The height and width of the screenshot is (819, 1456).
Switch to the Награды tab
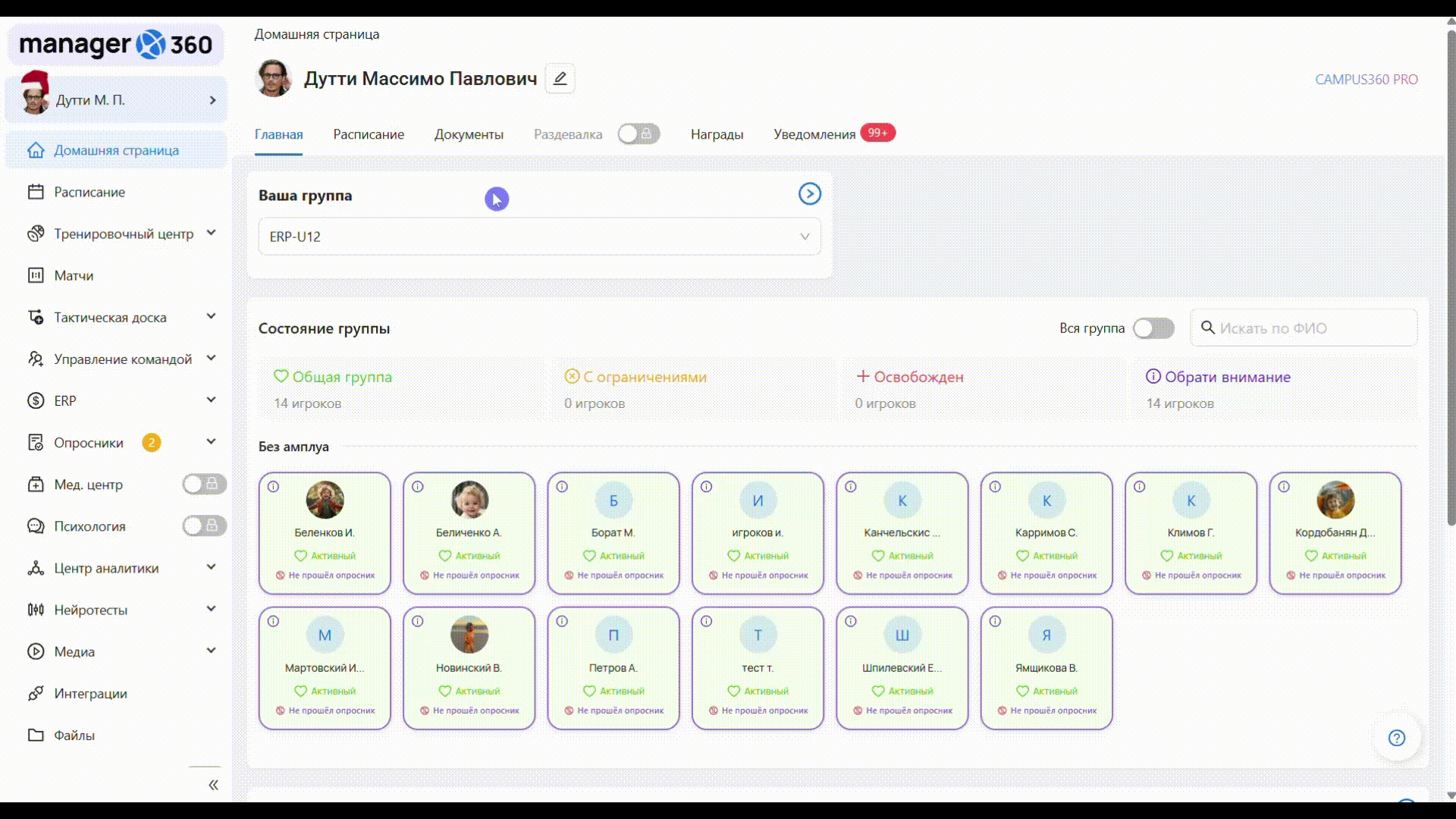tap(717, 134)
